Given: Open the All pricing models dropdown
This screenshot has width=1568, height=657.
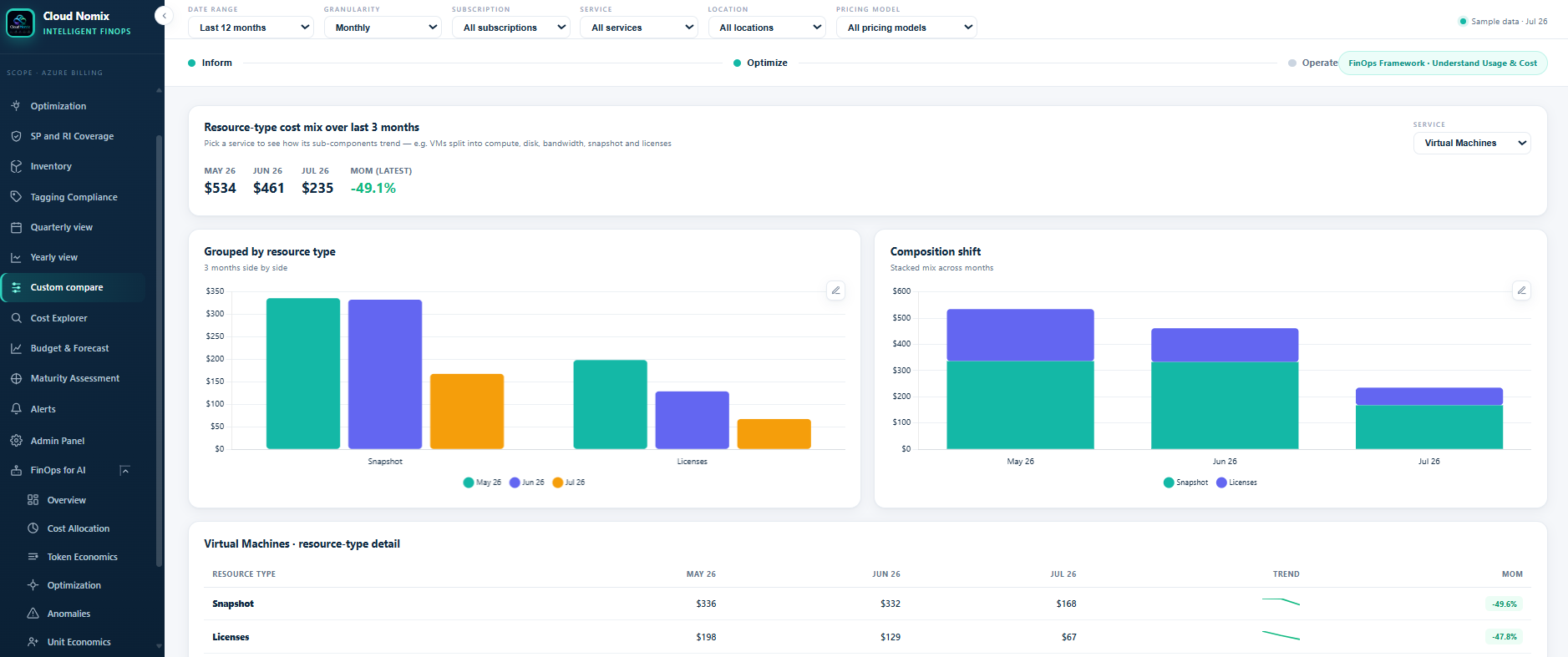Looking at the screenshot, I should (906, 28).
